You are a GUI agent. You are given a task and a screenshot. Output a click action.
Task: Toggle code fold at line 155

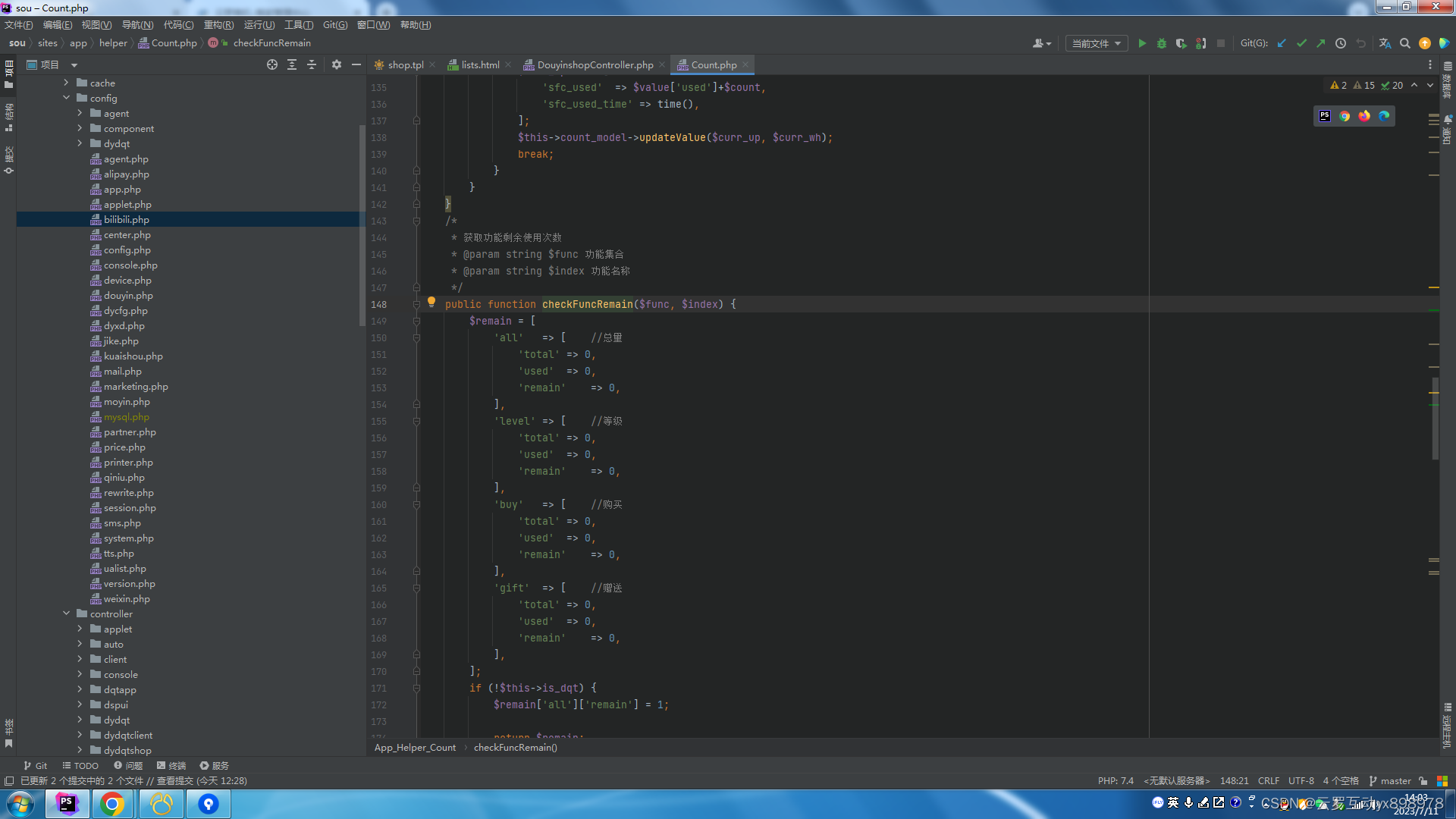tap(416, 422)
